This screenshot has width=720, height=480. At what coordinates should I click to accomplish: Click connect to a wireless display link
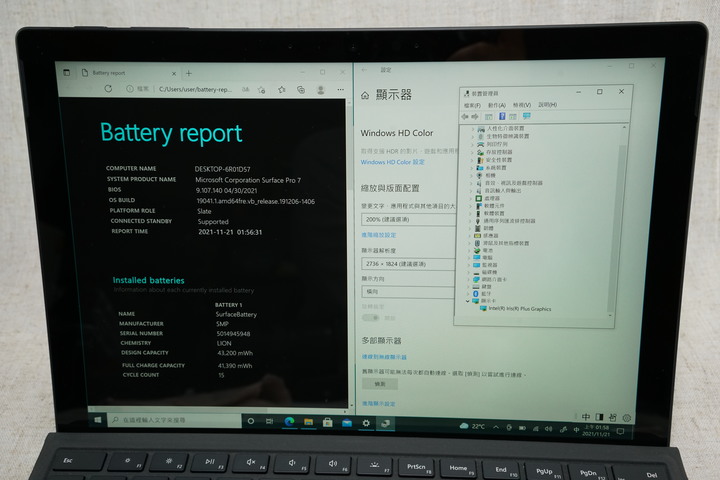(x=384, y=356)
